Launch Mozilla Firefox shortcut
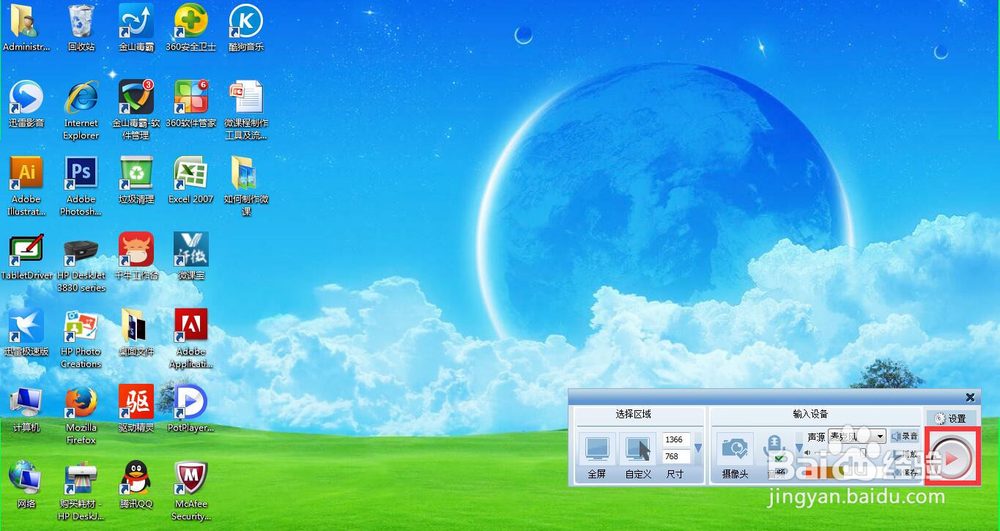The width and height of the screenshot is (1000, 531). (x=81, y=414)
